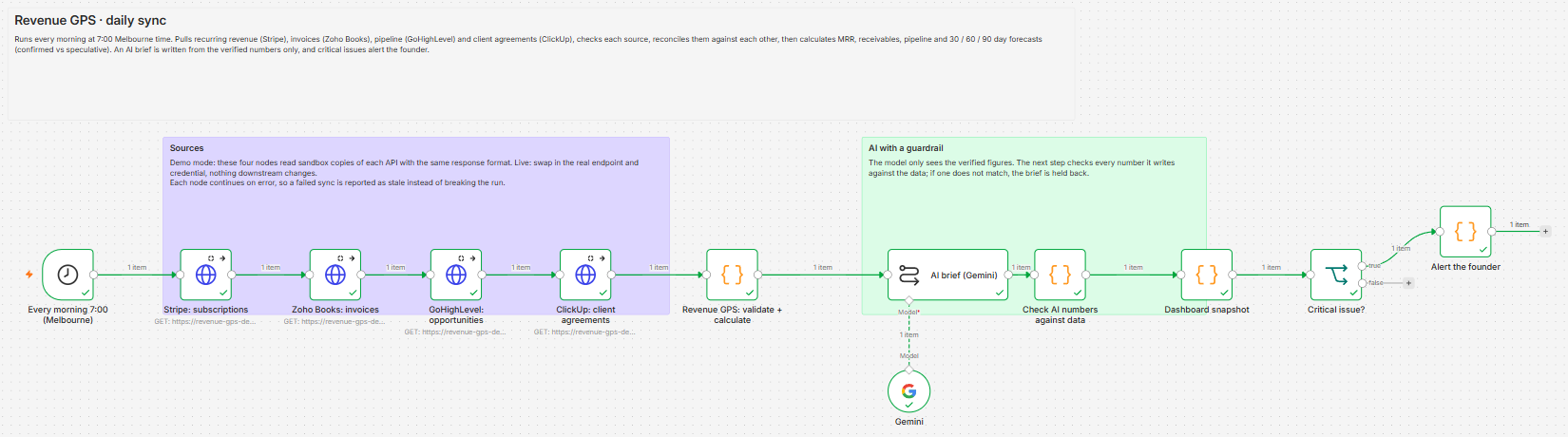Image resolution: width=1568 pixels, height=437 pixels.
Task: Click the plus connector on the false branch
Action: [1408, 283]
